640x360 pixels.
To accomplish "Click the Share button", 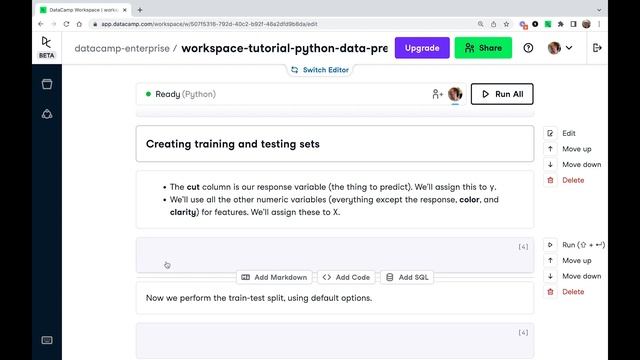I will point(483,48).
